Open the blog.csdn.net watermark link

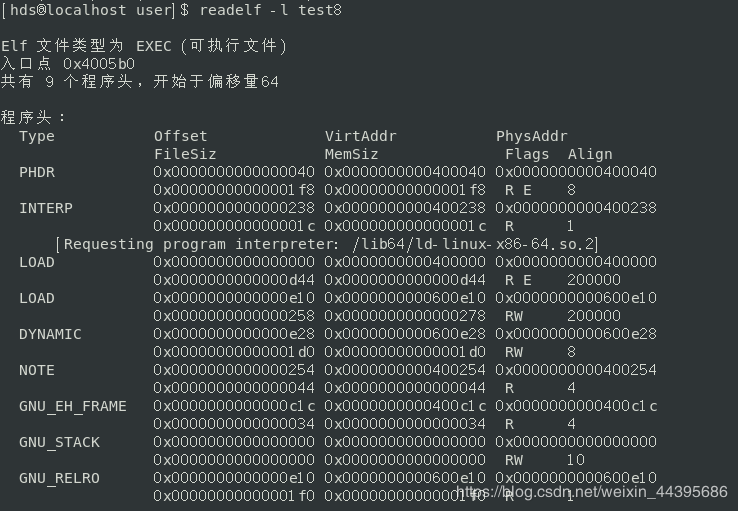[592, 492]
